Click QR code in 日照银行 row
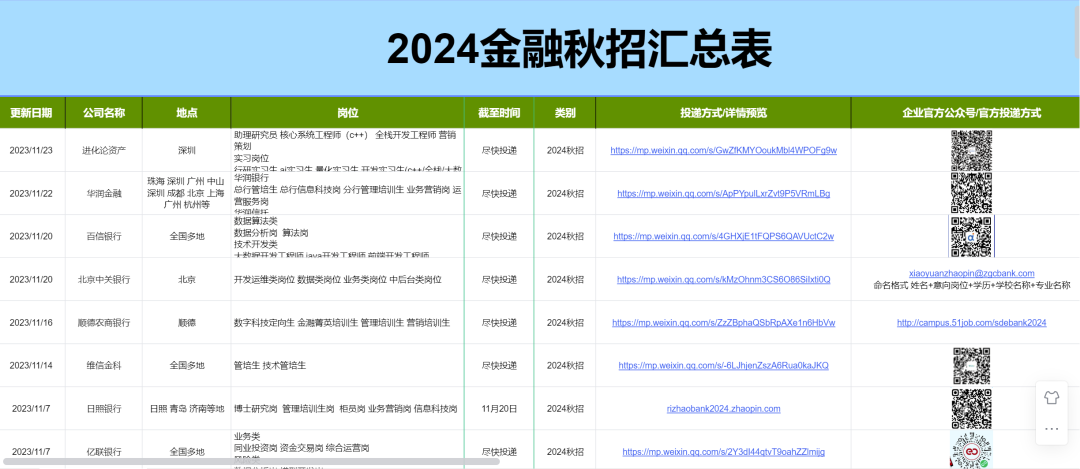Image resolution: width=1080 pixels, height=469 pixels. coord(971,408)
